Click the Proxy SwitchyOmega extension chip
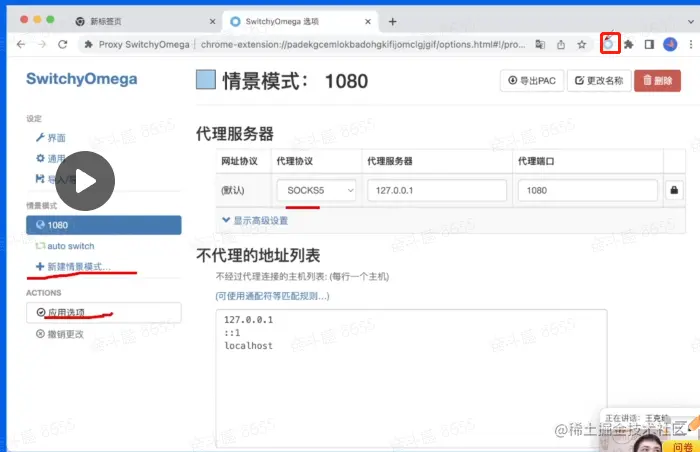The image size is (700, 452). [138, 44]
